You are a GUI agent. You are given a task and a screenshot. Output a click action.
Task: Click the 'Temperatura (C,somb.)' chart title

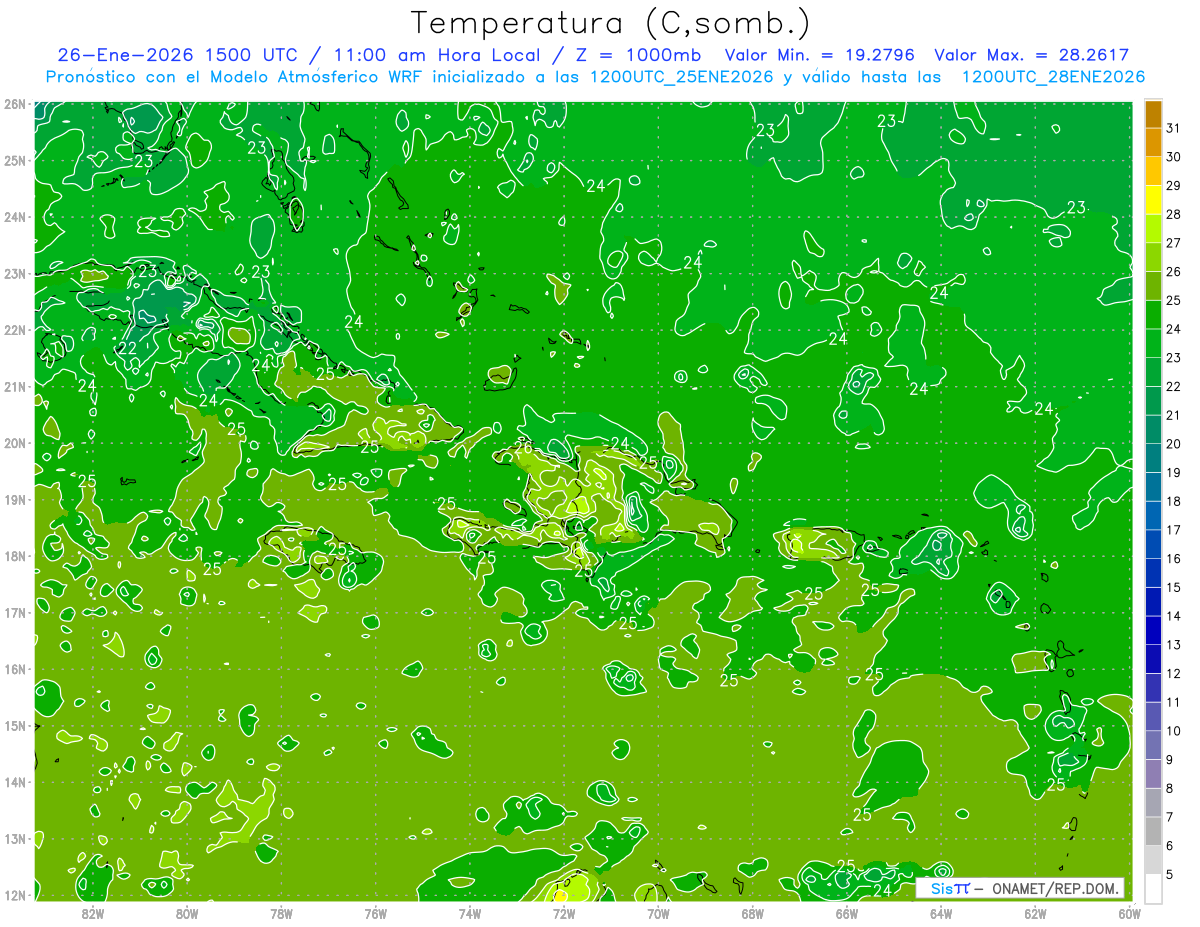click(611, 24)
